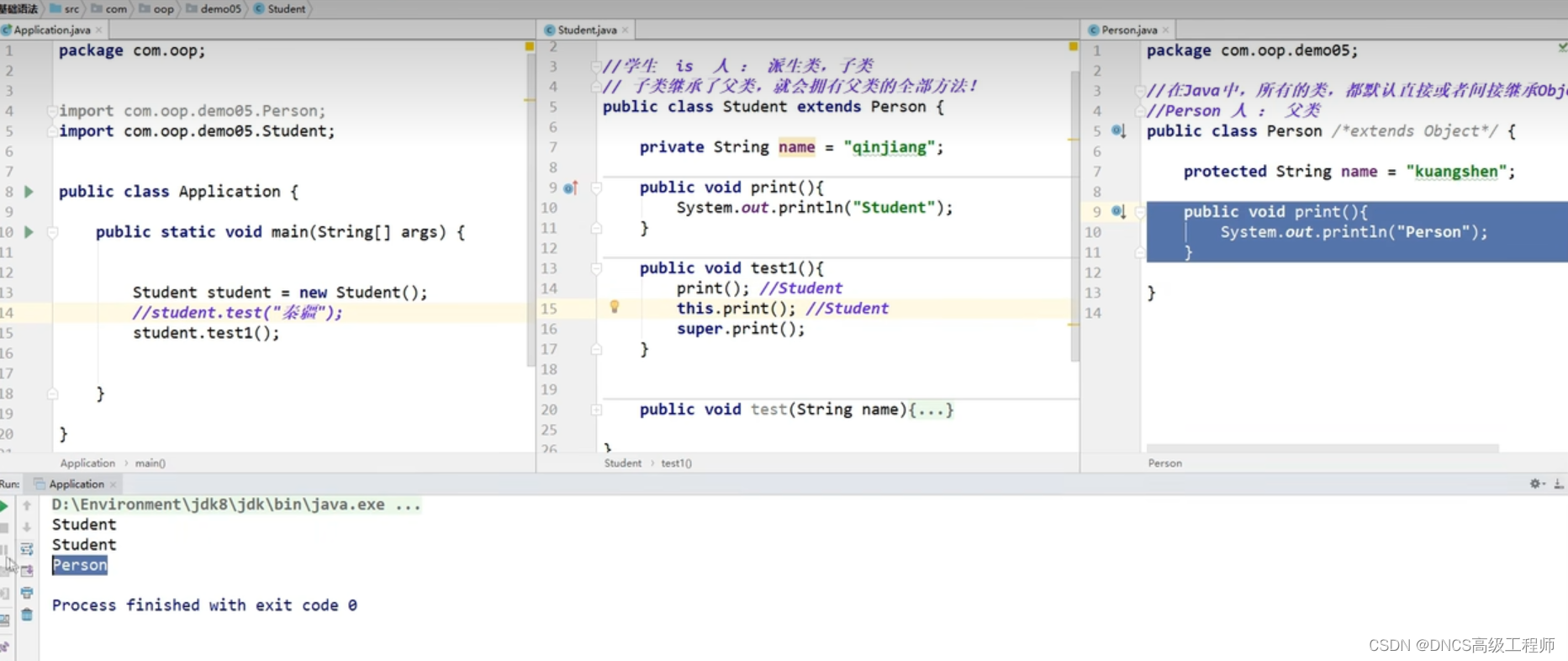Close the Application run tab
The height and width of the screenshot is (661, 1568).
point(113,484)
